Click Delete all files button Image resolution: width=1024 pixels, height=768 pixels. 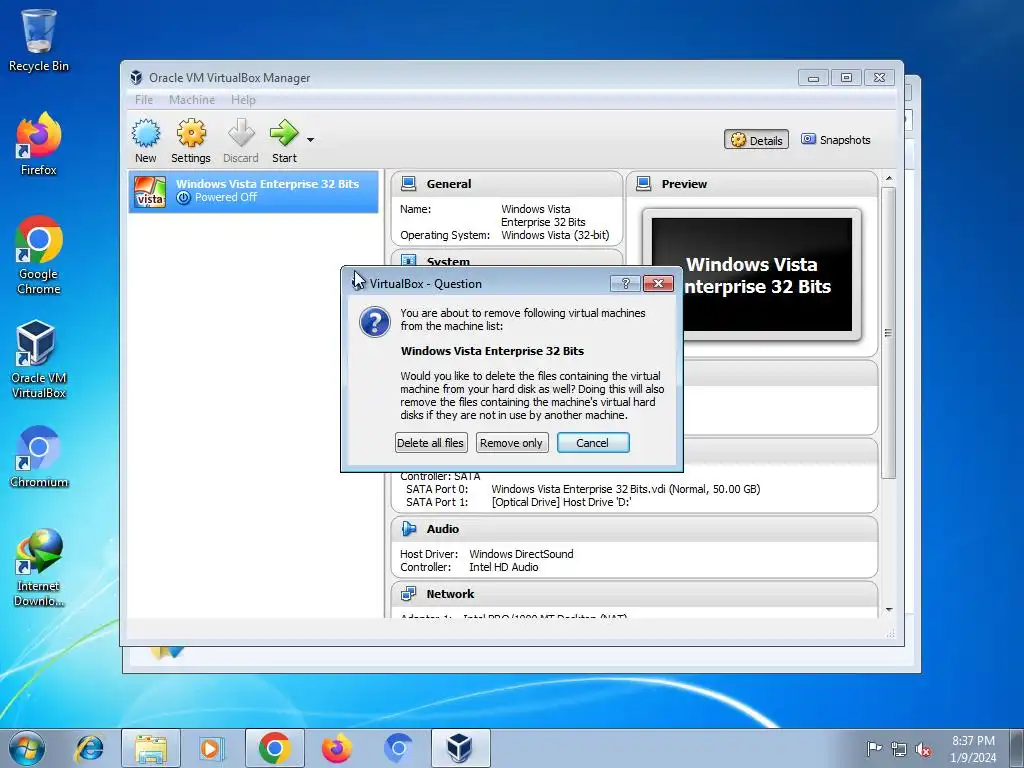click(430, 443)
